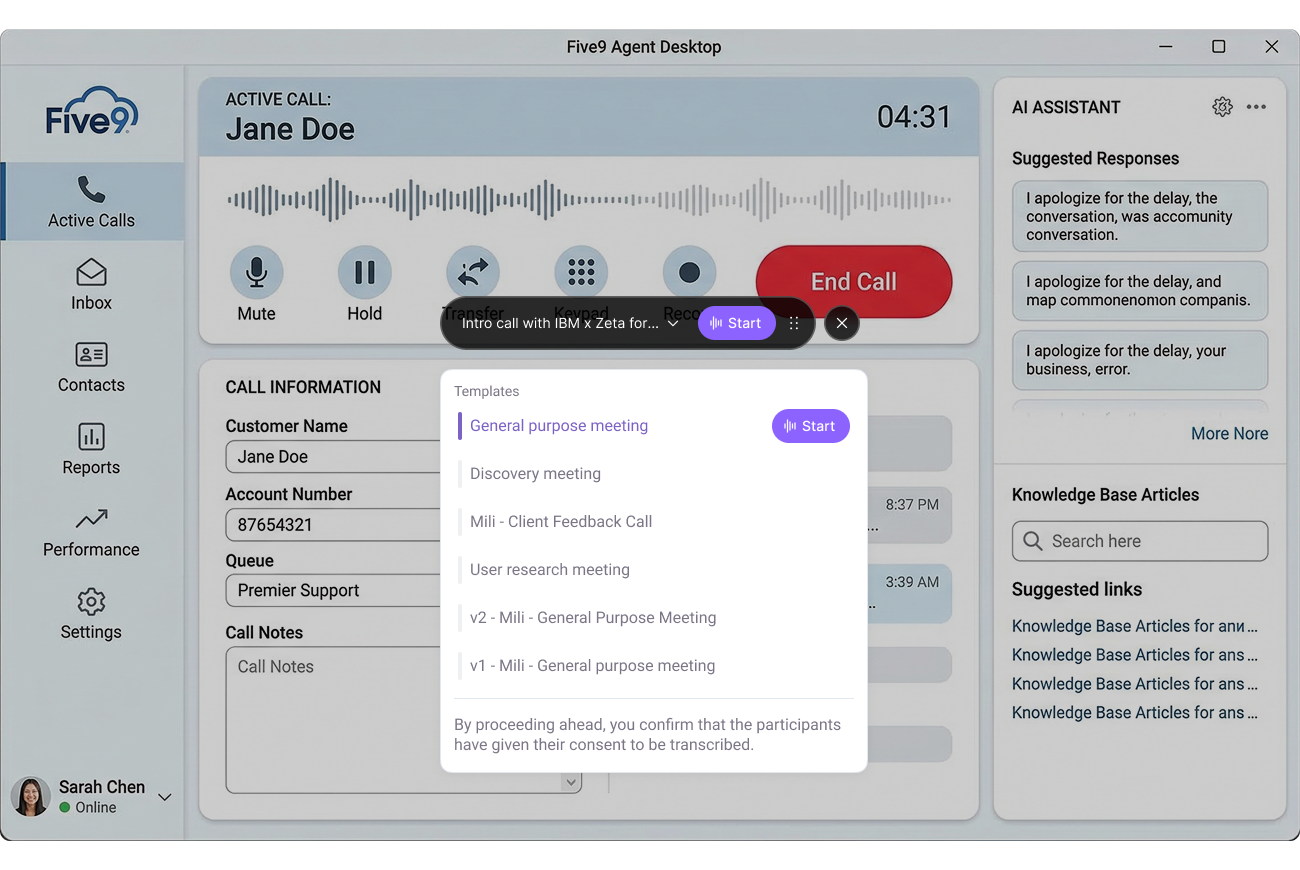Open Settings in the sidebar
1300x870 pixels.
click(91, 614)
